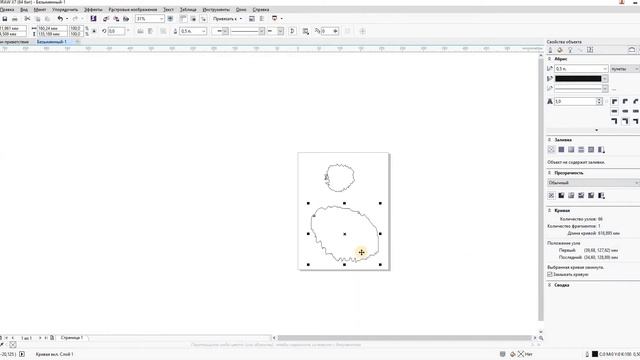Select the first outline position option in Абрис

tap(615, 121)
